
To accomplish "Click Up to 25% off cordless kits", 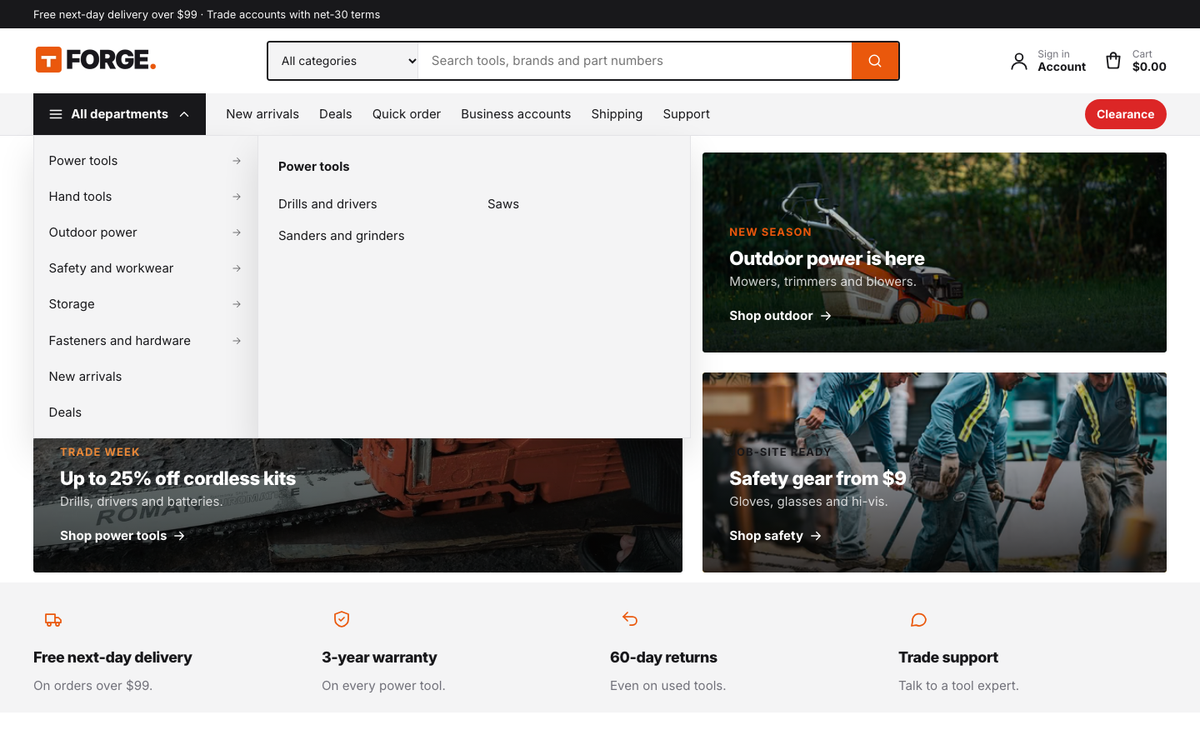I will (178, 479).
